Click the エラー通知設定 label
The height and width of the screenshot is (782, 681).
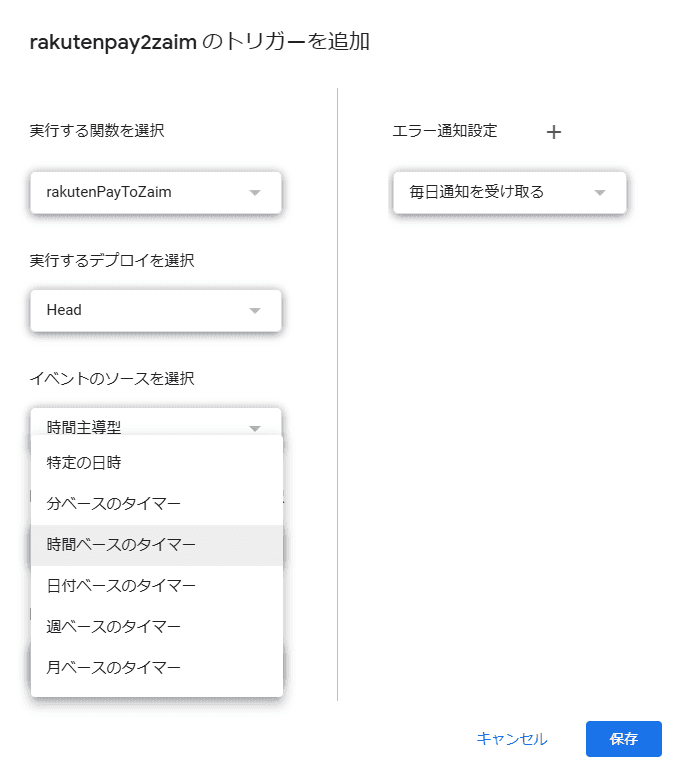(444, 131)
